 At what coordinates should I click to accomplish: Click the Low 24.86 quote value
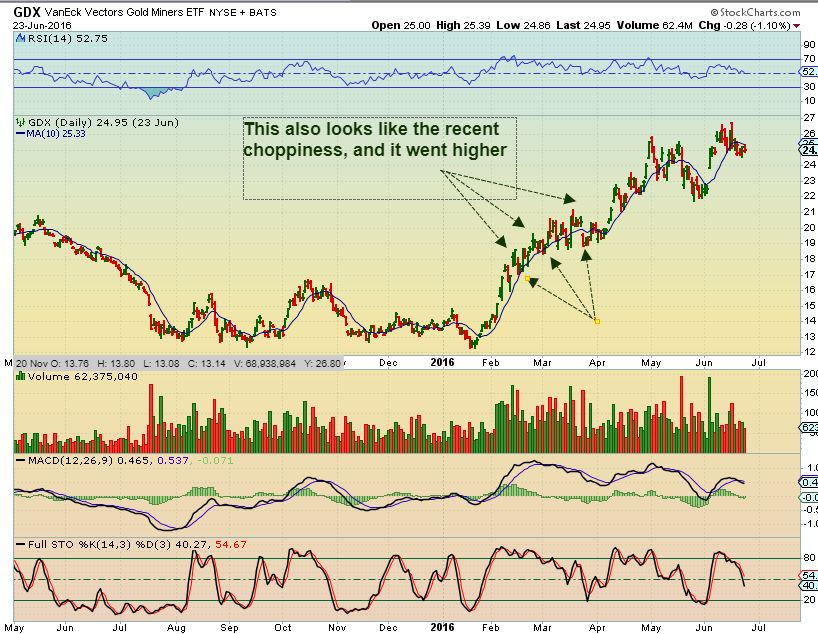(523, 25)
